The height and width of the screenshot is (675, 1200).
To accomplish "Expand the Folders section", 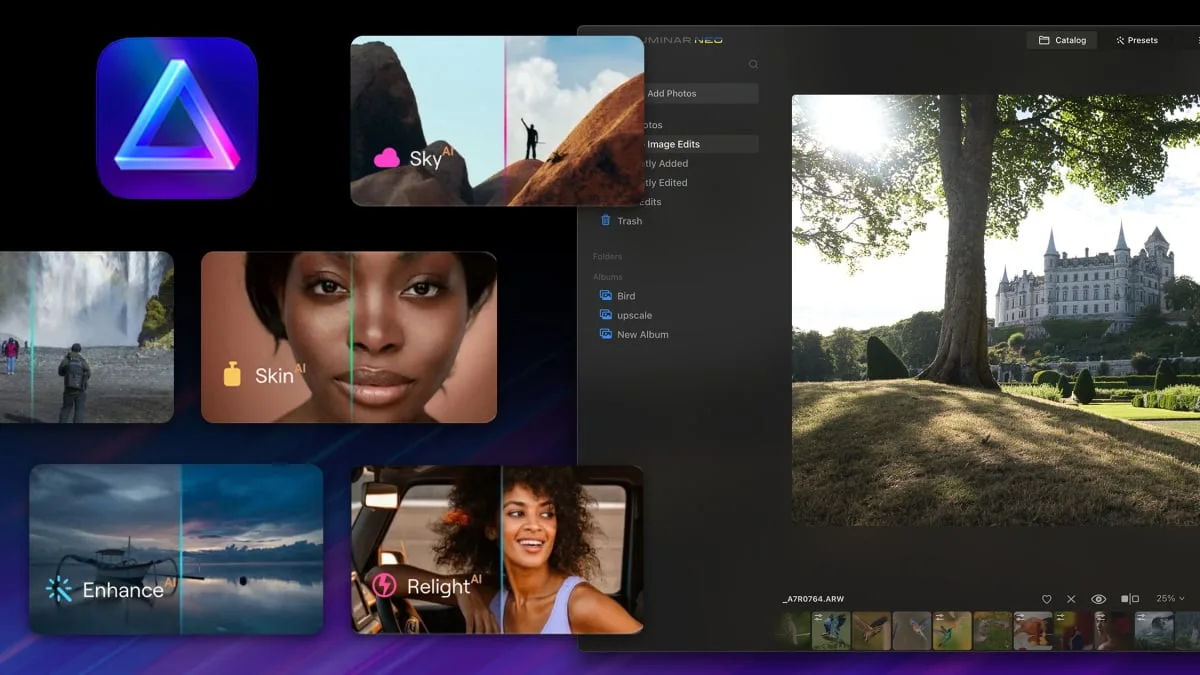I will click(x=607, y=256).
